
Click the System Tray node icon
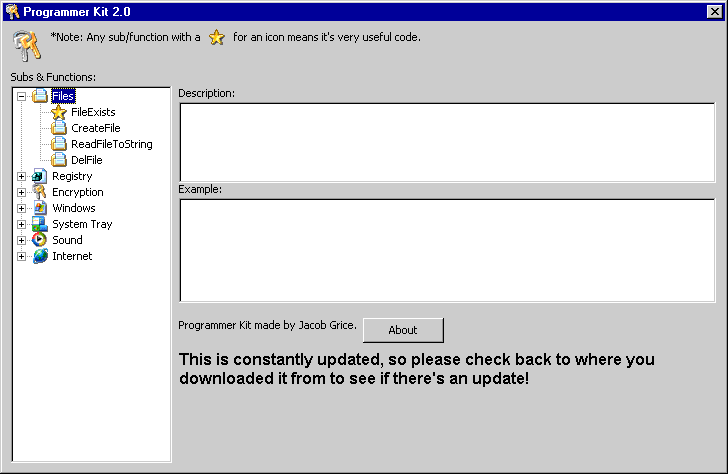coord(40,224)
